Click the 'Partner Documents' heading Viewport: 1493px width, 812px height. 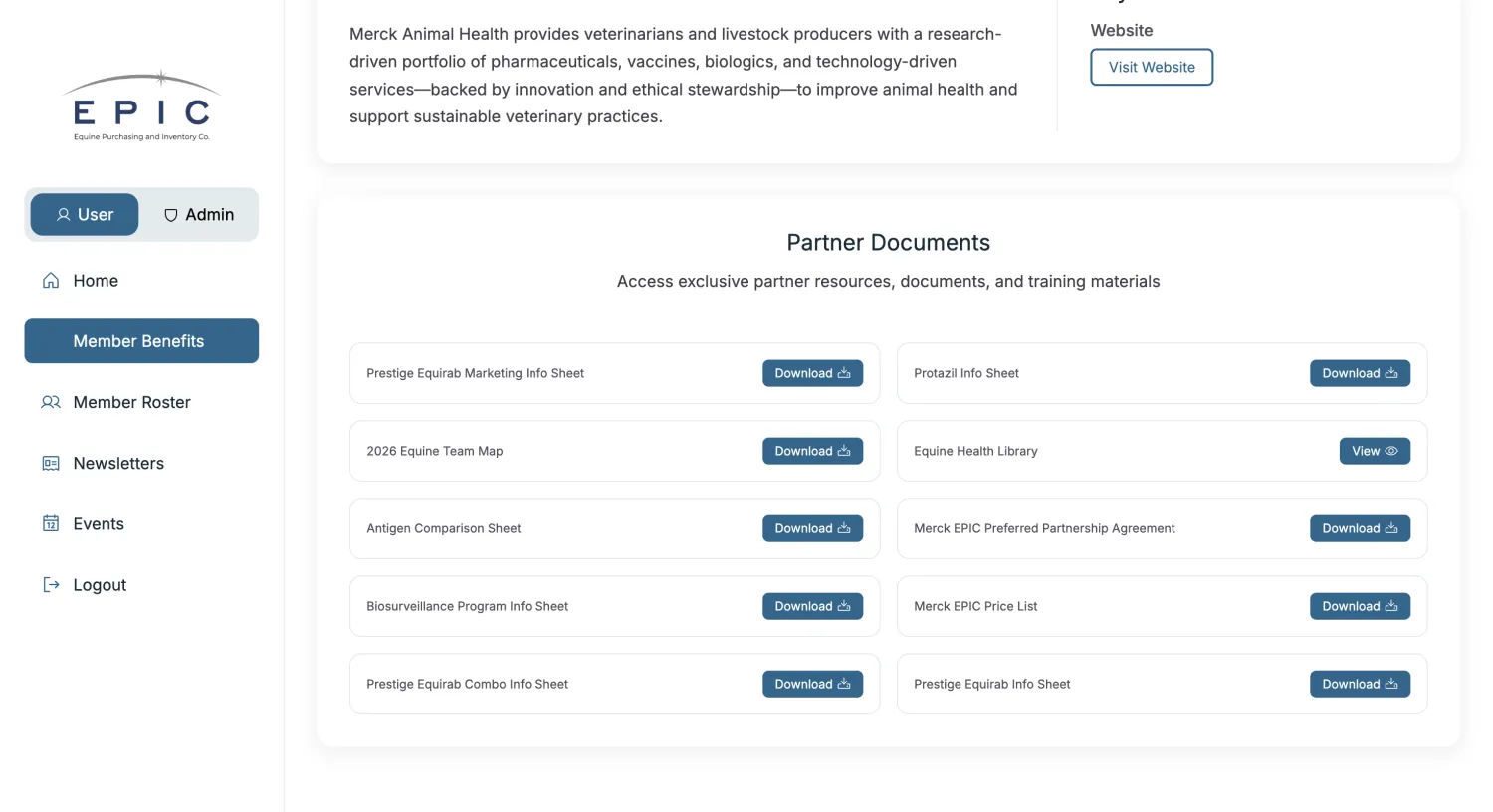click(x=888, y=242)
